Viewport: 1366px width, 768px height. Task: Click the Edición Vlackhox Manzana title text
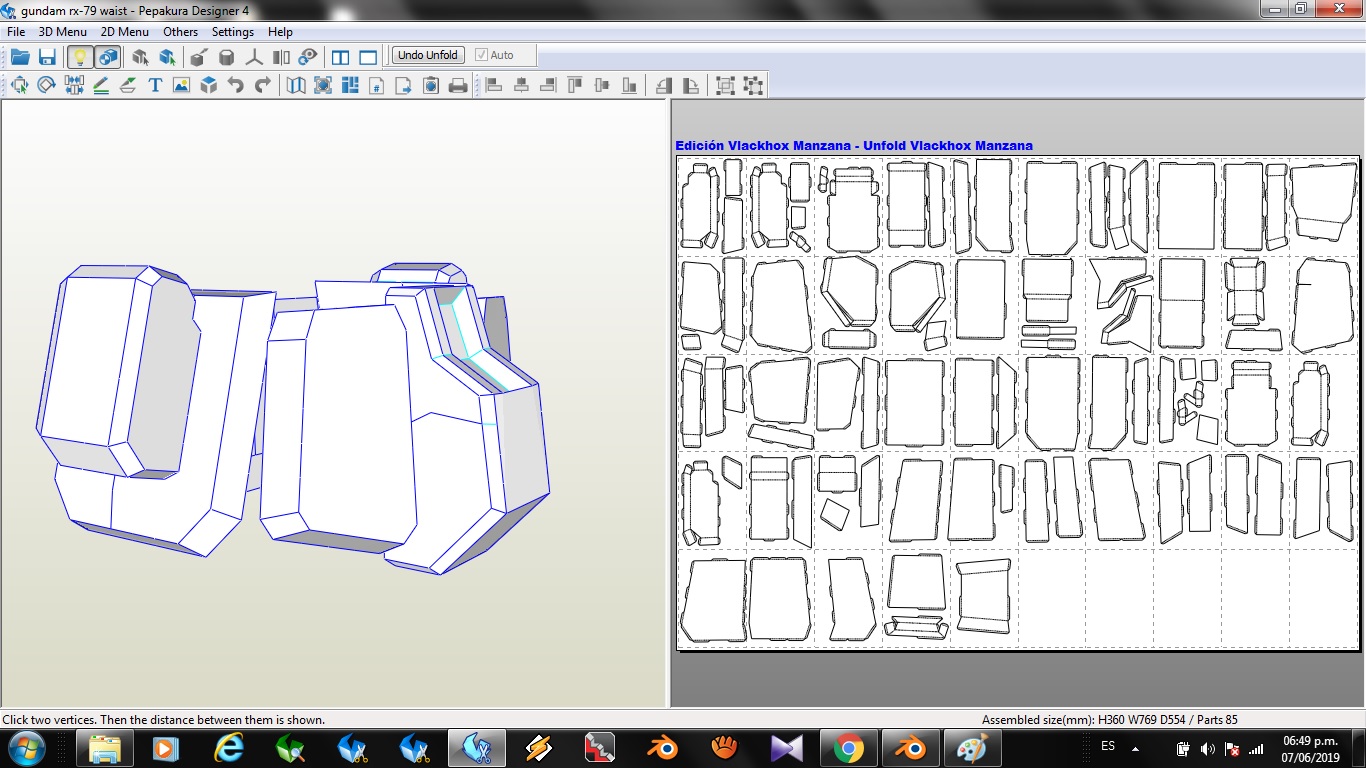click(854, 146)
